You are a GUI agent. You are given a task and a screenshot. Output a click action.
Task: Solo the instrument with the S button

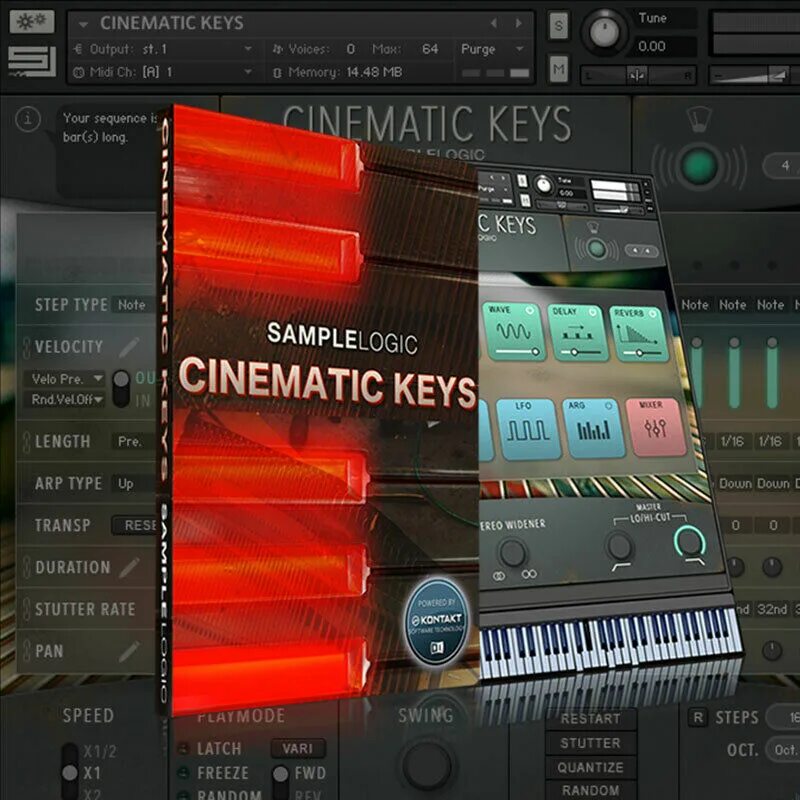[x=559, y=26]
